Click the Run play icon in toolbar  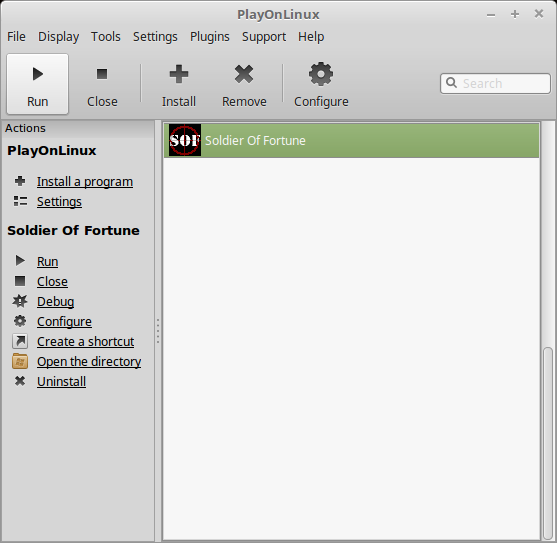[x=38, y=74]
